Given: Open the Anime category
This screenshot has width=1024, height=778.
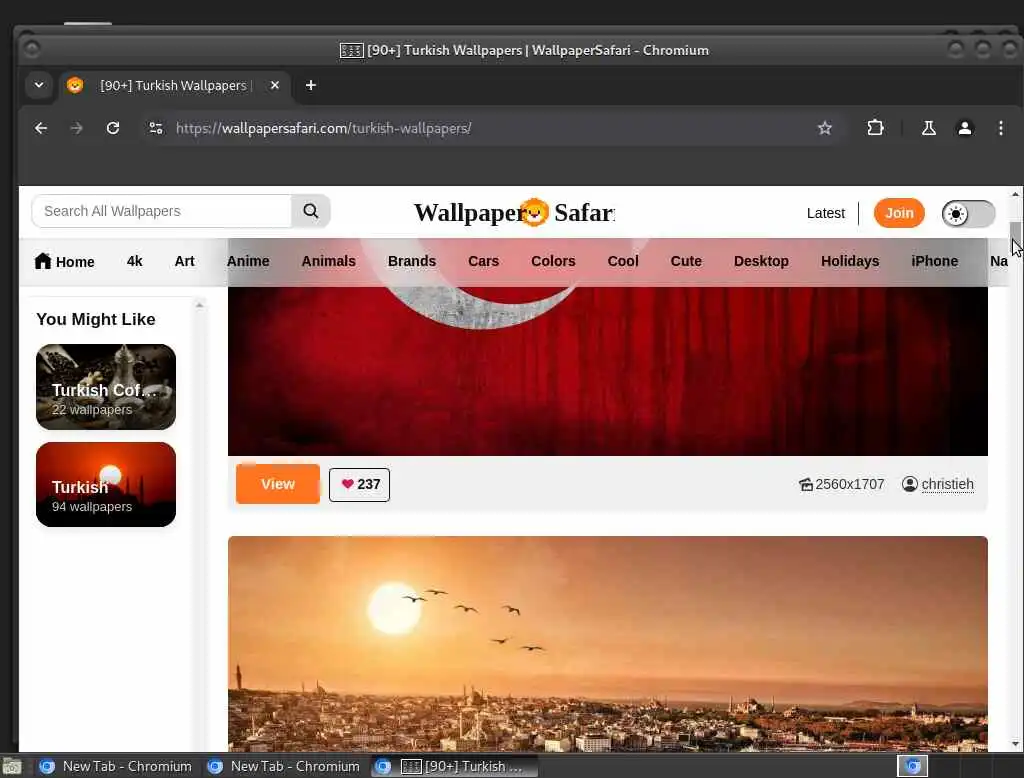Looking at the screenshot, I should (x=248, y=261).
